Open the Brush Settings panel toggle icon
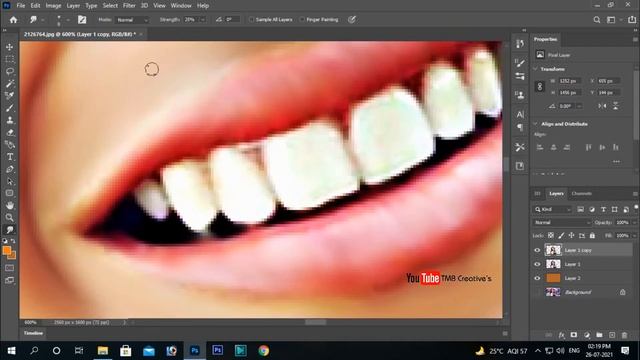The width and height of the screenshot is (640, 360). 82,20
